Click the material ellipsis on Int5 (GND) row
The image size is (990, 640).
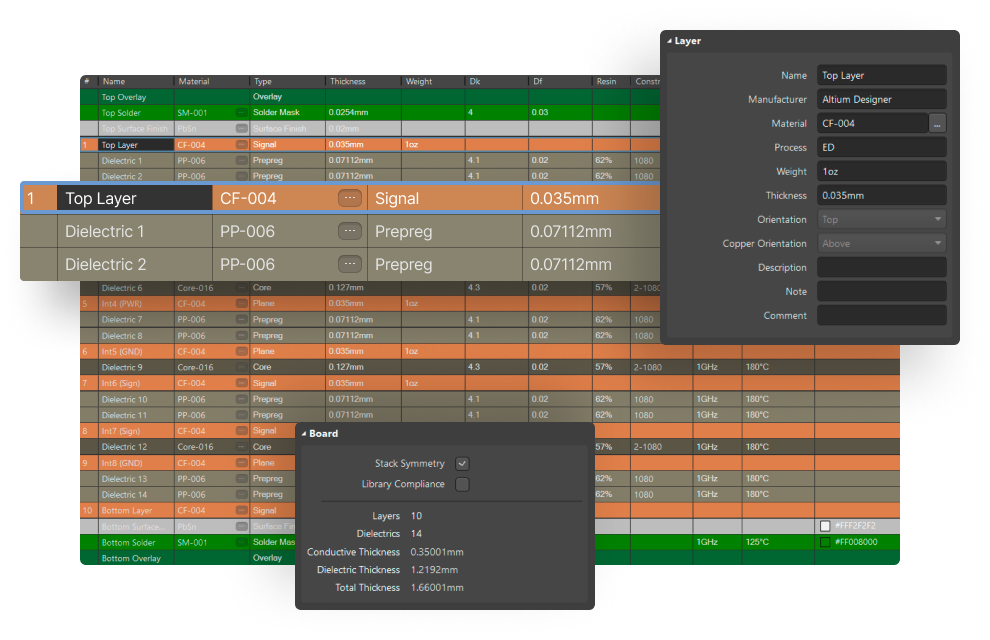coord(241,352)
